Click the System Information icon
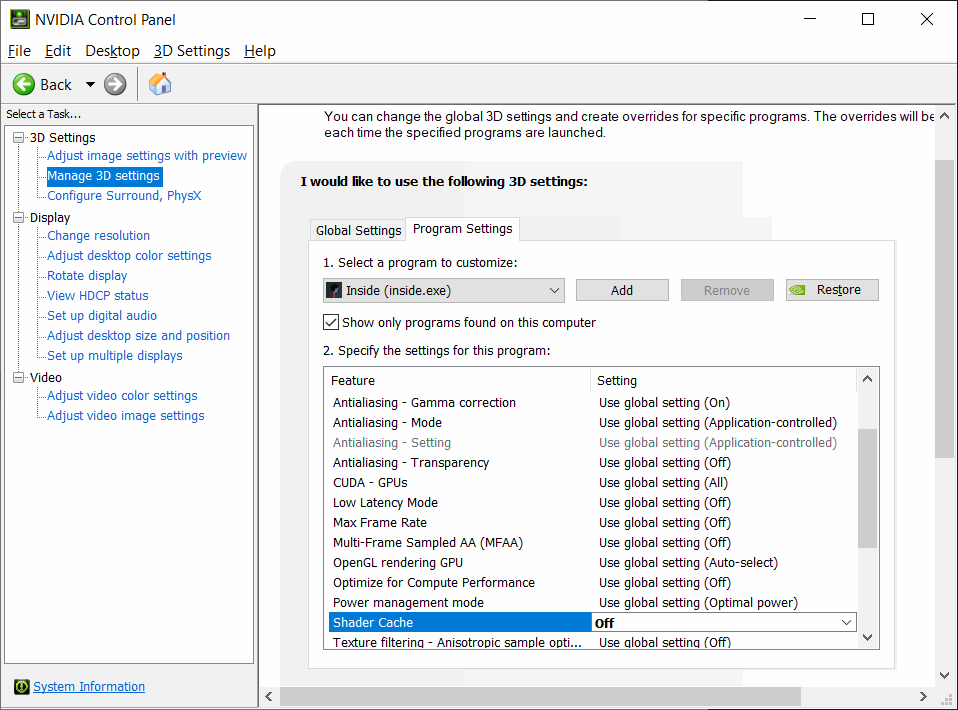Image resolution: width=958 pixels, height=710 pixels. coord(21,687)
